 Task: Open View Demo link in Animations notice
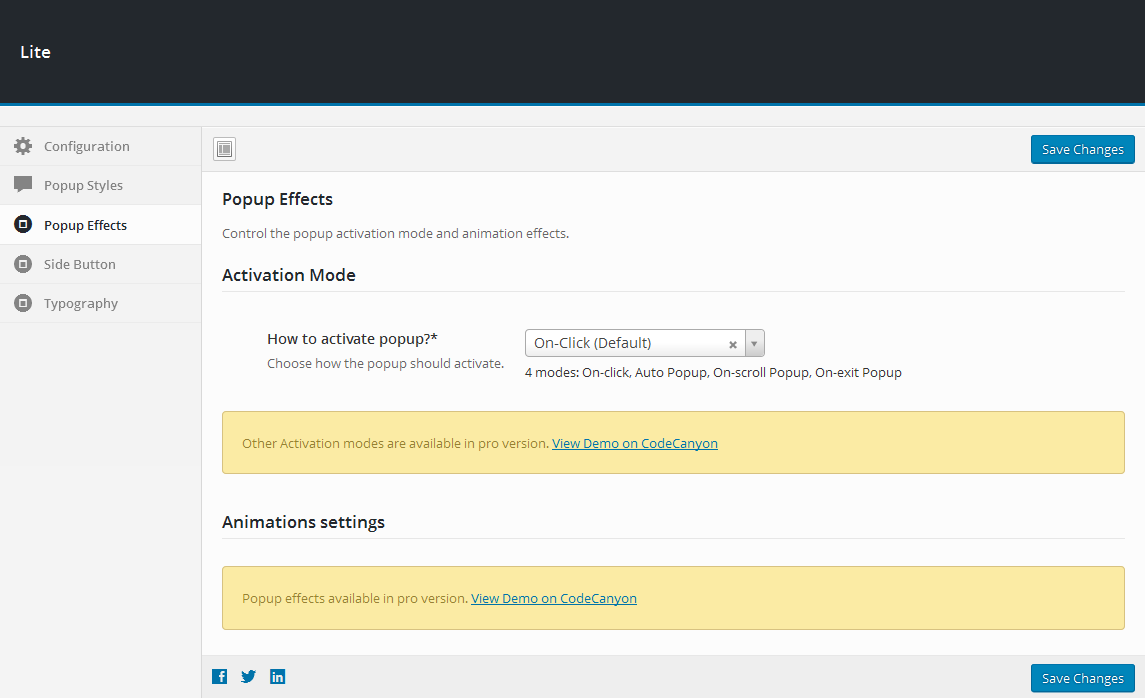point(554,598)
